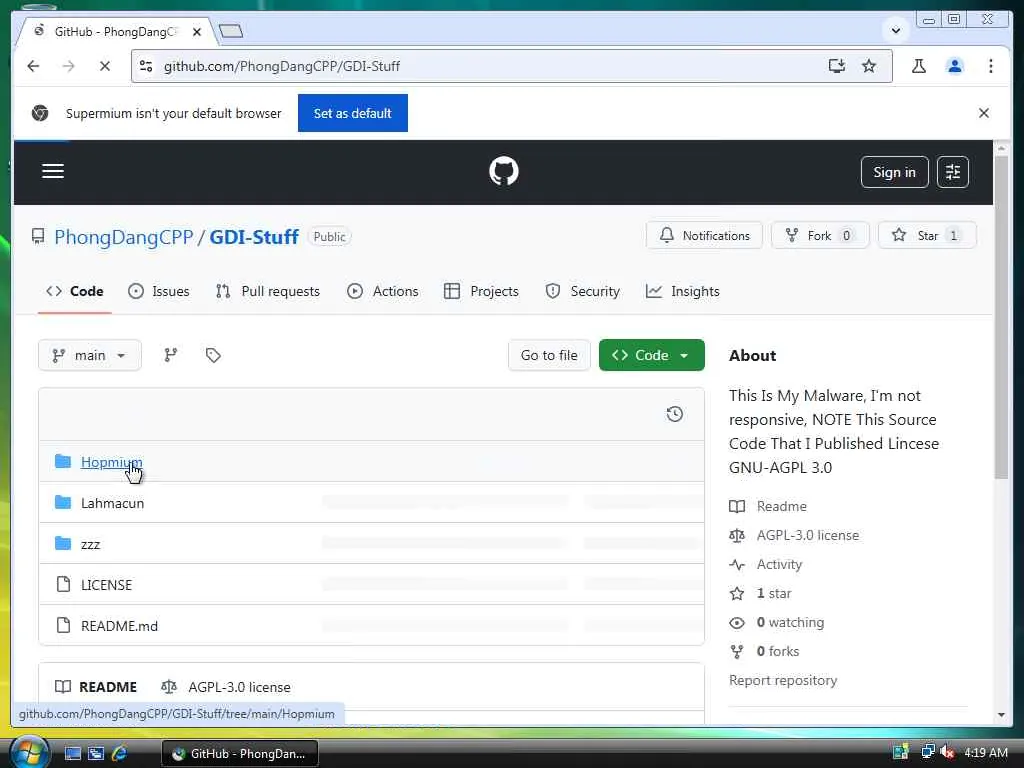Click the GitHub Octocat logo
The image size is (1024, 768).
[x=504, y=172]
